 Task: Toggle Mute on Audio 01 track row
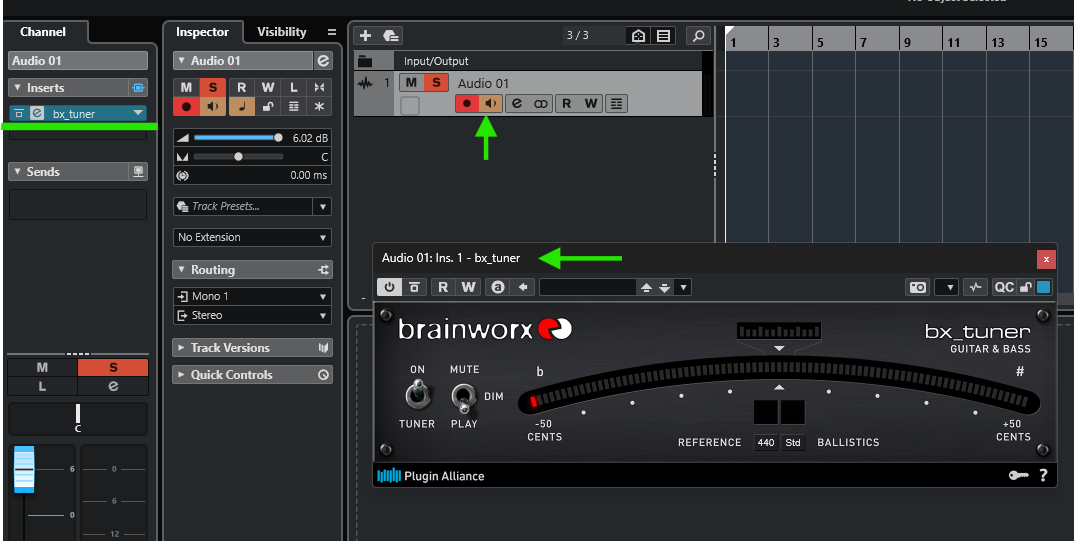(411, 83)
